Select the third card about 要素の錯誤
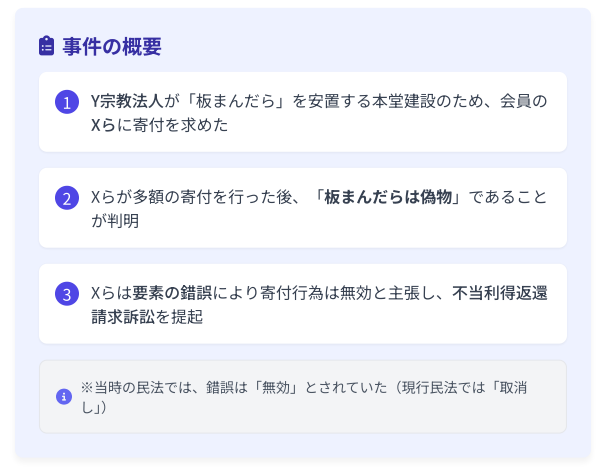605x472 pixels. [303, 304]
